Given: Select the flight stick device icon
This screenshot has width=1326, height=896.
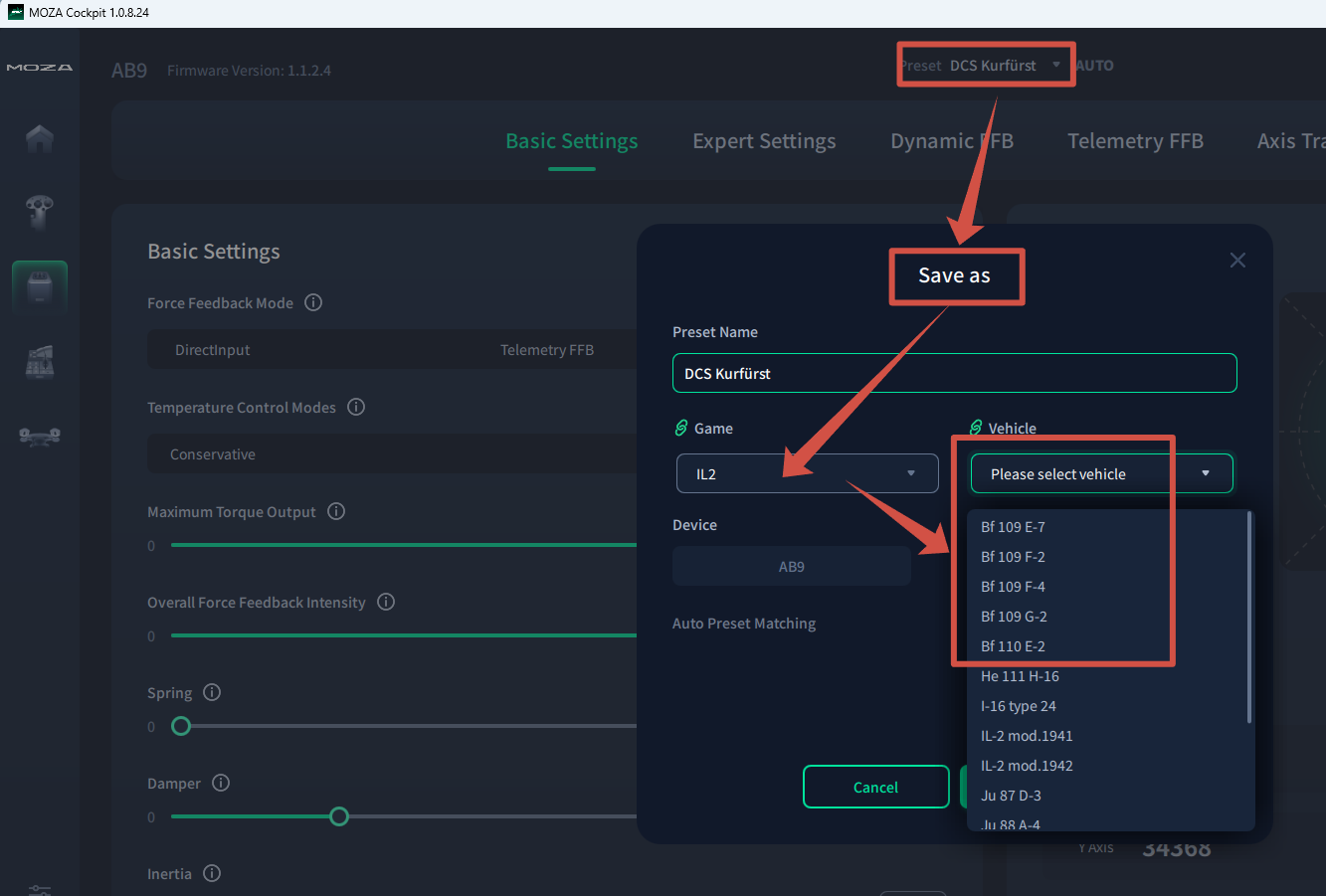Looking at the screenshot, I should (x=40, y=211).
